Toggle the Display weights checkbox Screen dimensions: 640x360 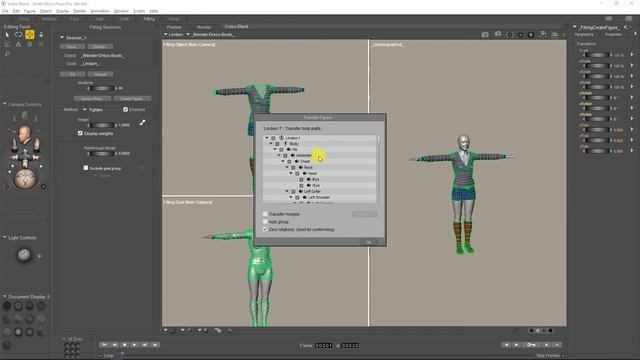point(80,133)
